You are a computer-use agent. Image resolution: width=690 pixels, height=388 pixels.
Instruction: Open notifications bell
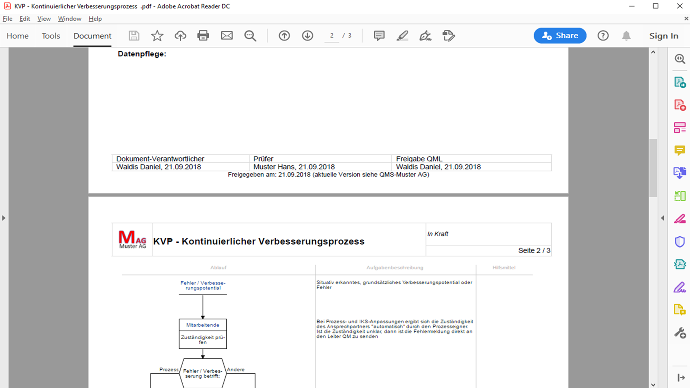pos(626,36)
